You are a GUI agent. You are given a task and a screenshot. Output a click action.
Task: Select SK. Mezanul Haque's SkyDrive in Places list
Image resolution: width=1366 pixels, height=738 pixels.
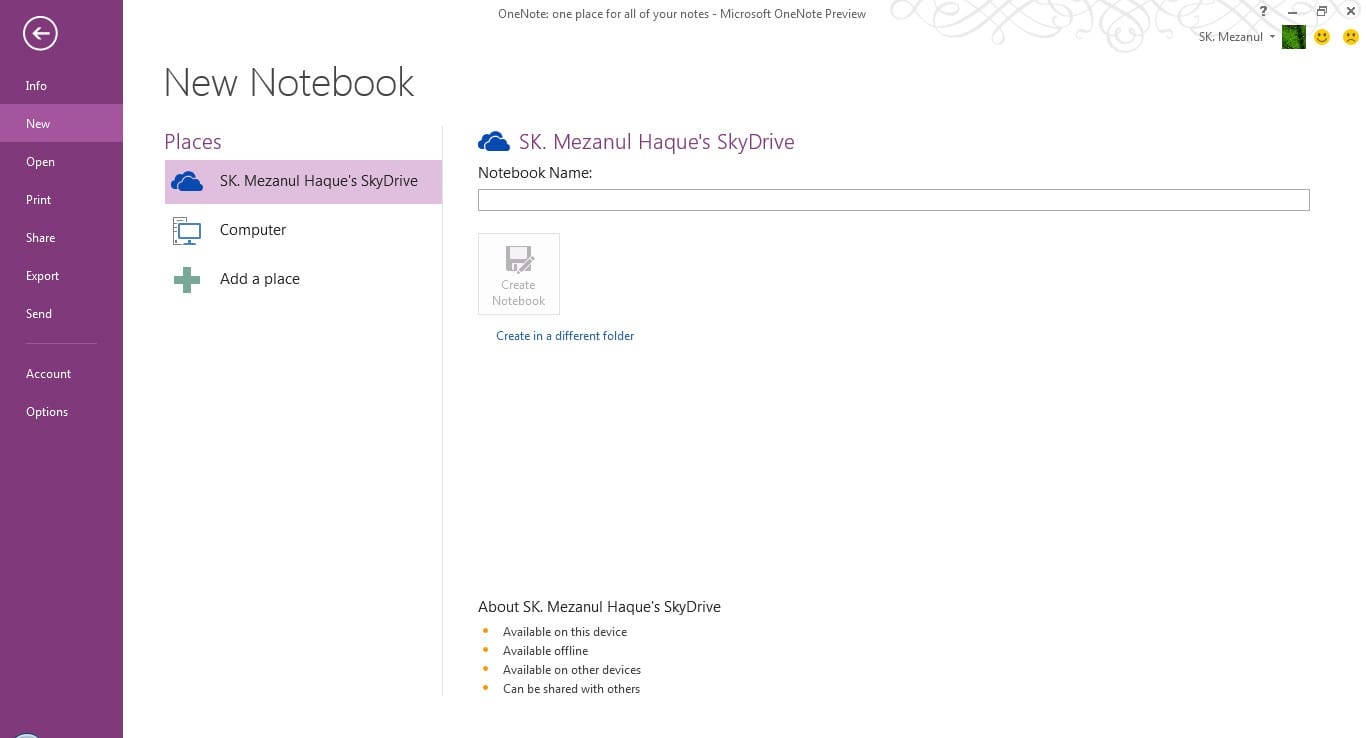(303, 182)
